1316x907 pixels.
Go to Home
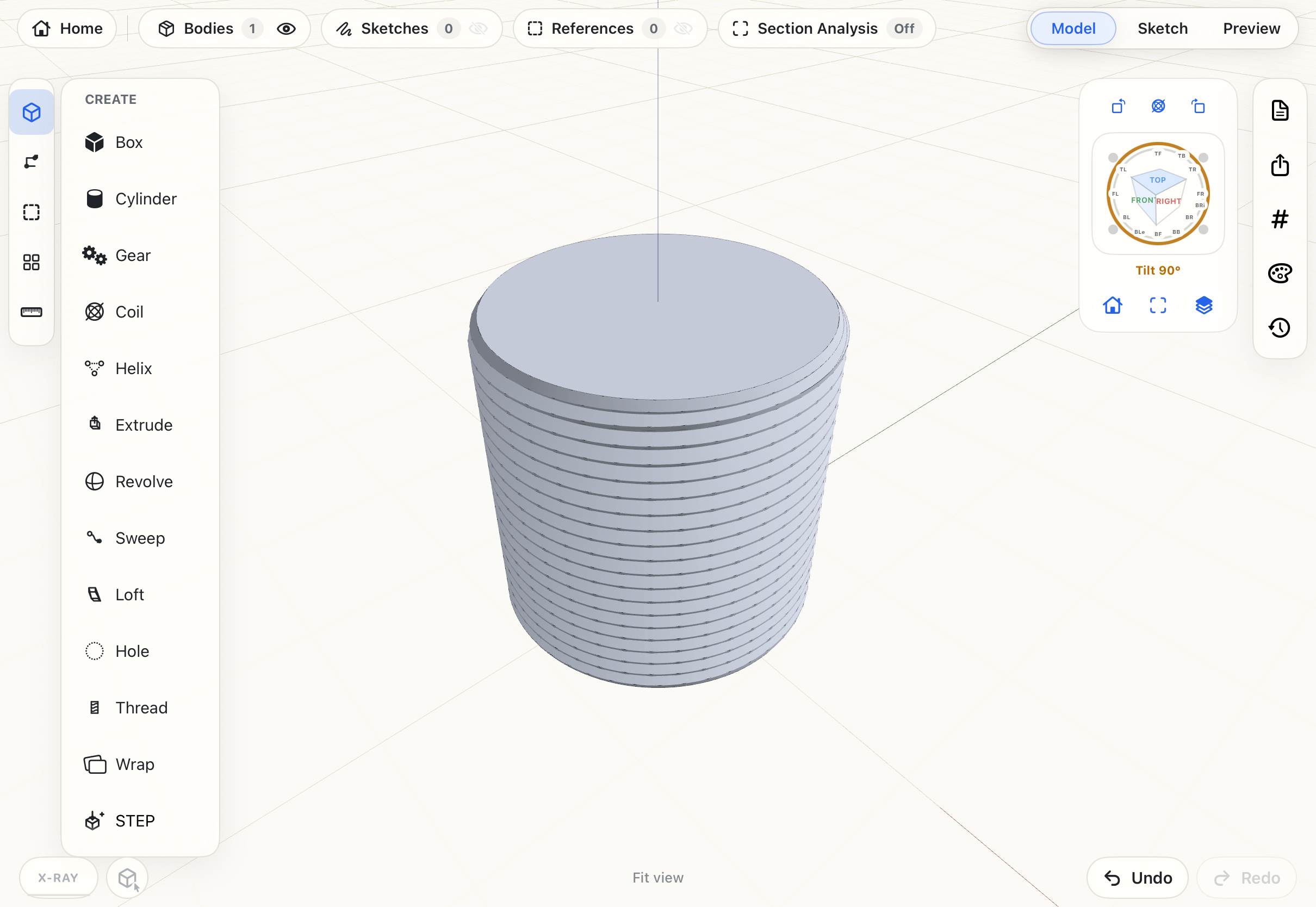click(67, 28)
